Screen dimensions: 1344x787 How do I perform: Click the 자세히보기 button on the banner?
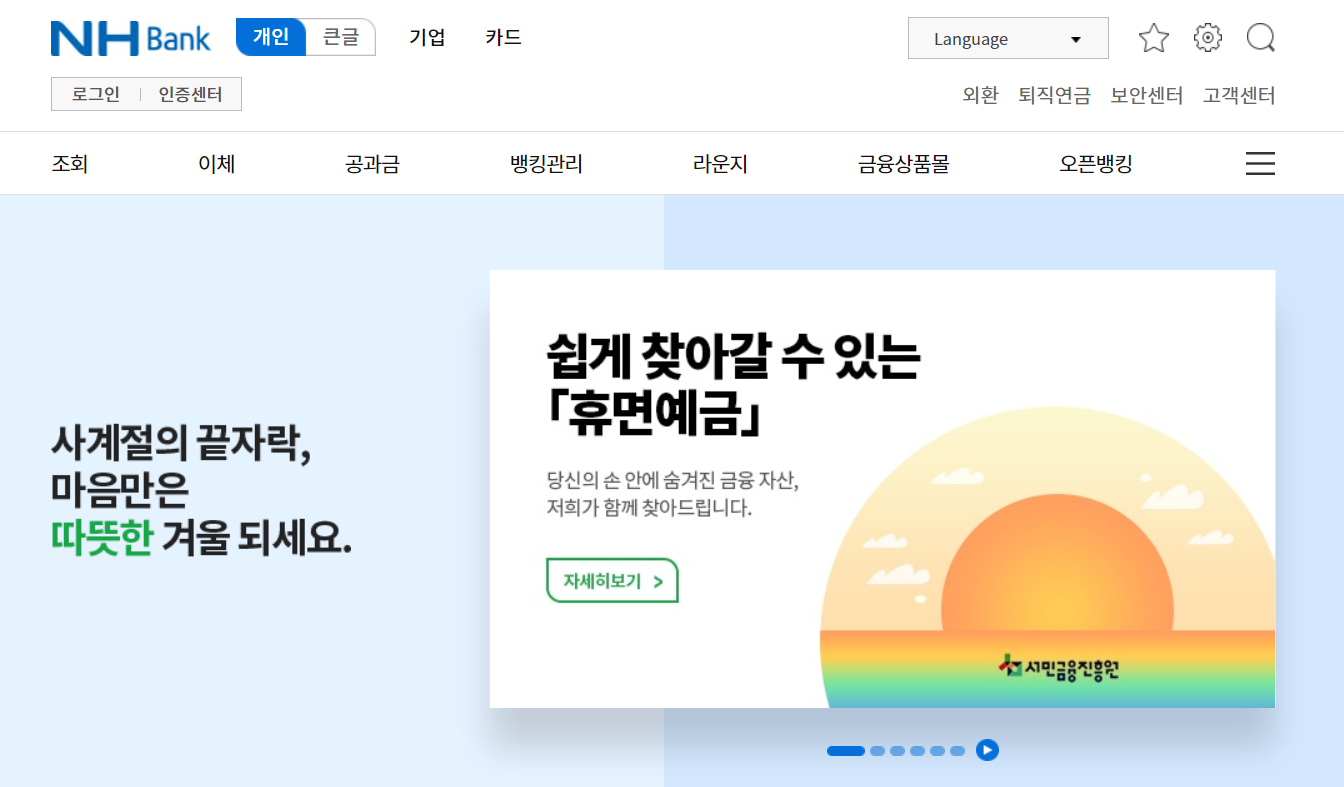[x=611, y=580]
